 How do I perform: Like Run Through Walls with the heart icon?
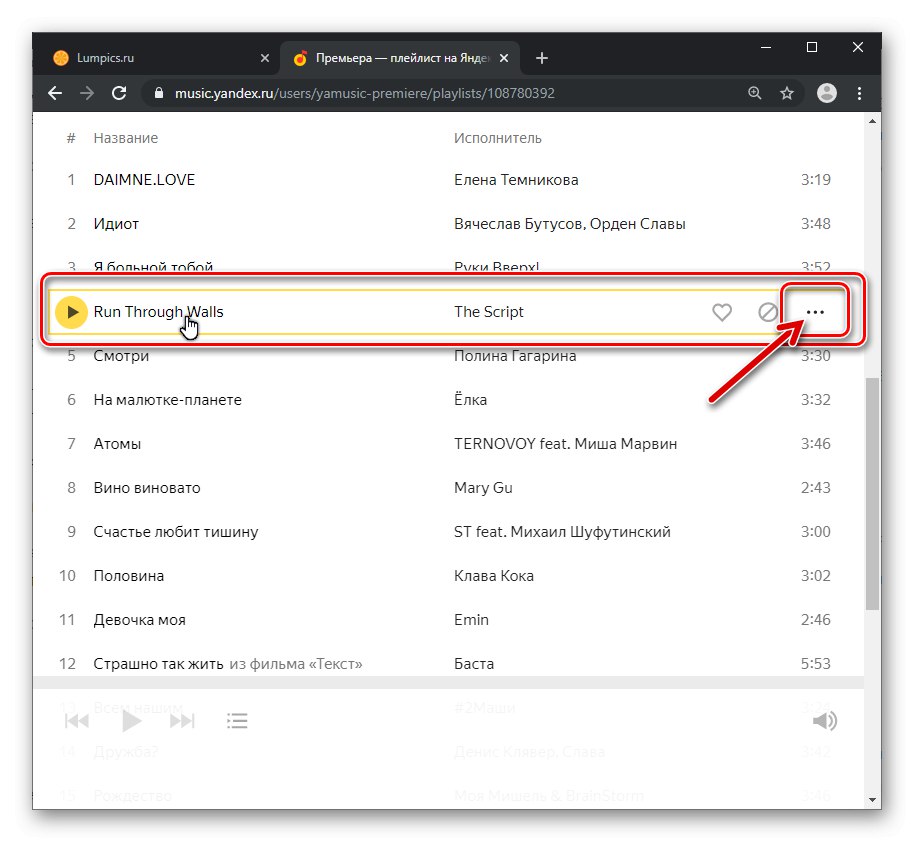coord(722,312)
